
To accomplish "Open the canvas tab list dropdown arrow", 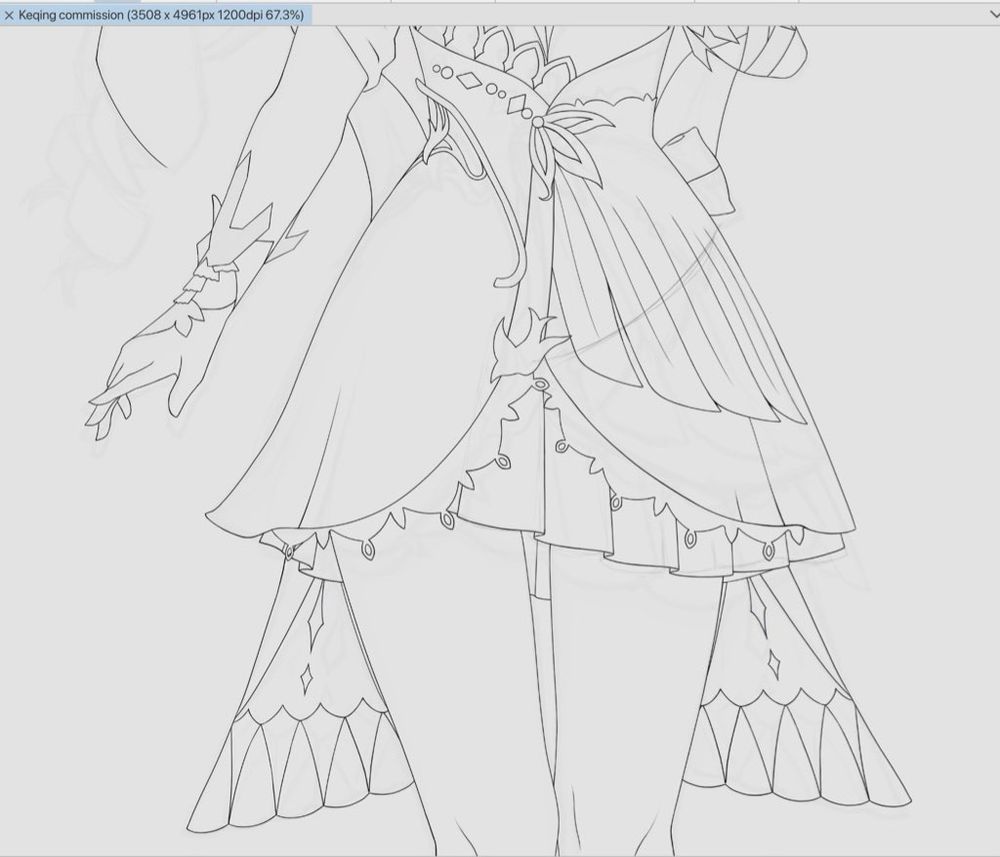I will tap(994, 15).
